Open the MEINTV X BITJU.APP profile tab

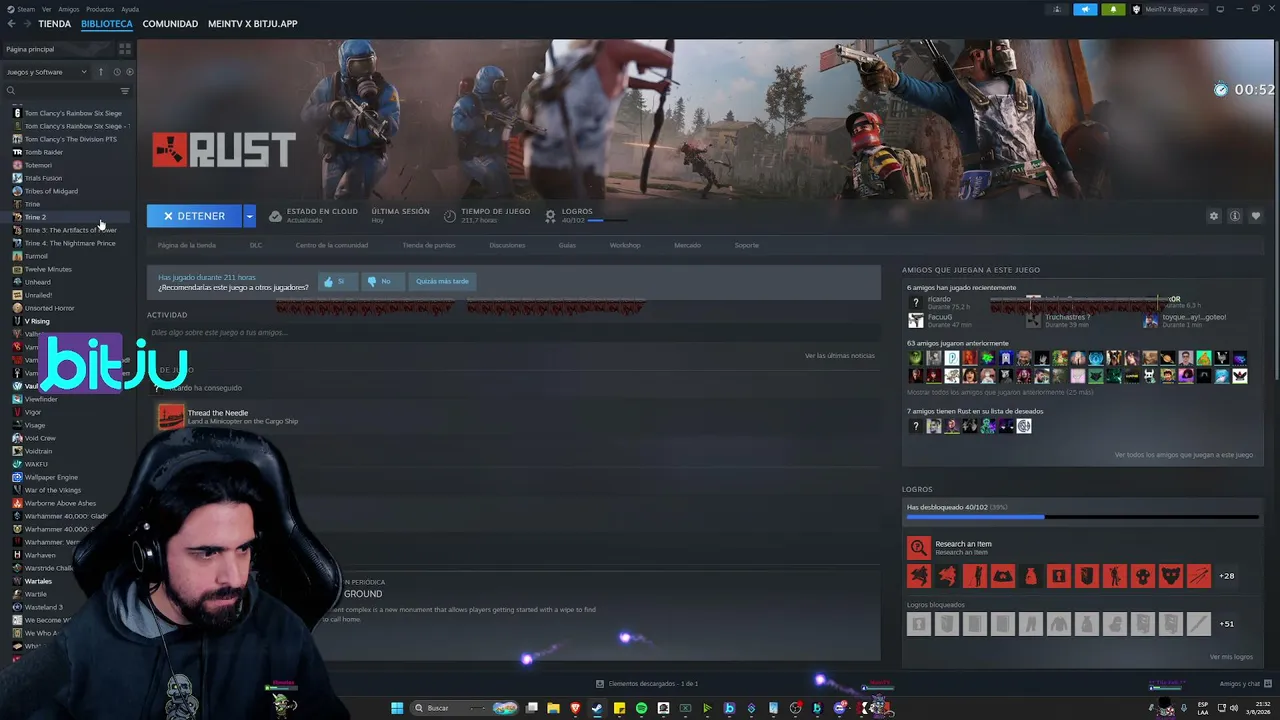pyautogui.click(x=253, y=24)
